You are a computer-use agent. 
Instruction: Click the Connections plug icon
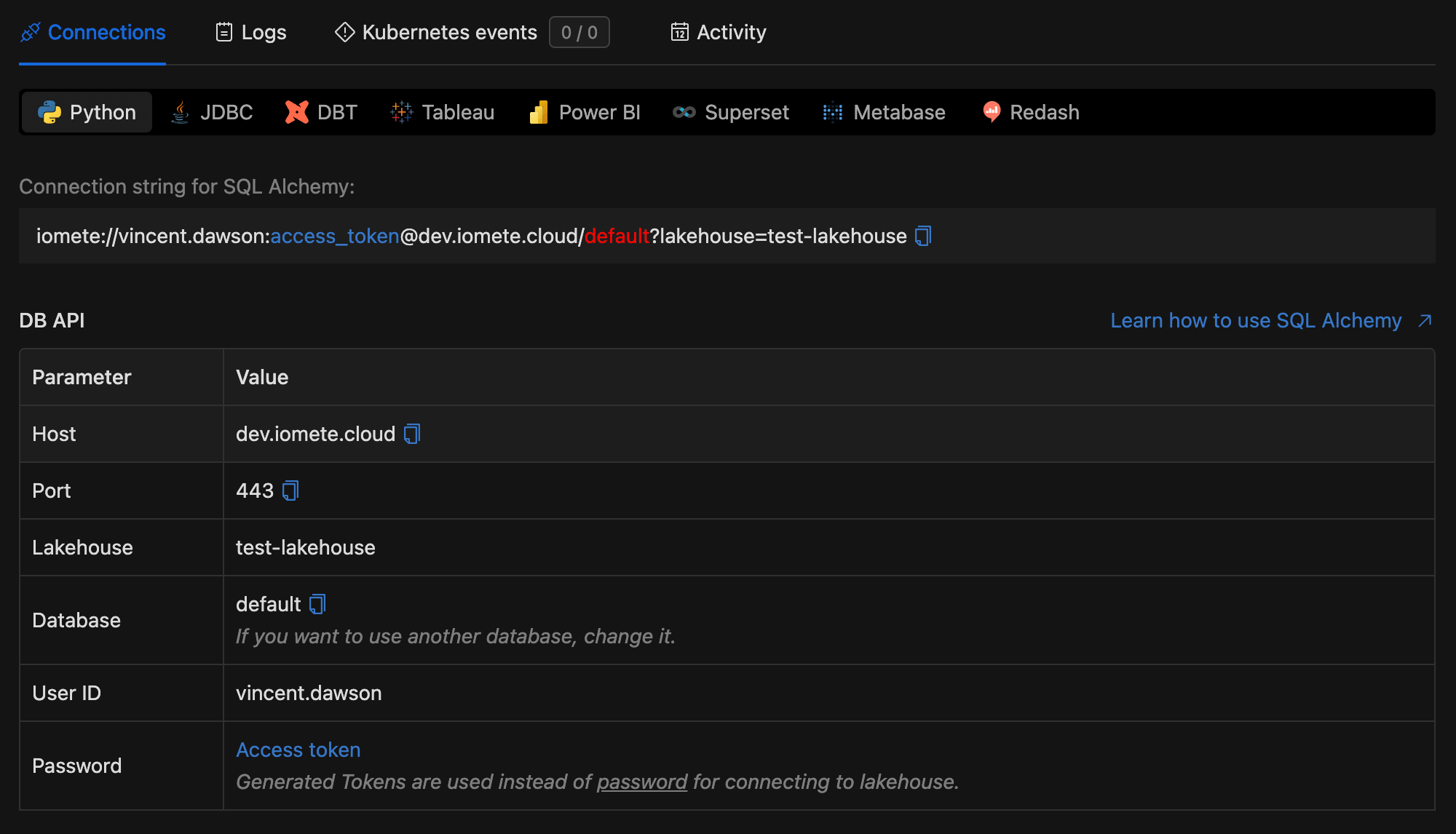[31, 32]
